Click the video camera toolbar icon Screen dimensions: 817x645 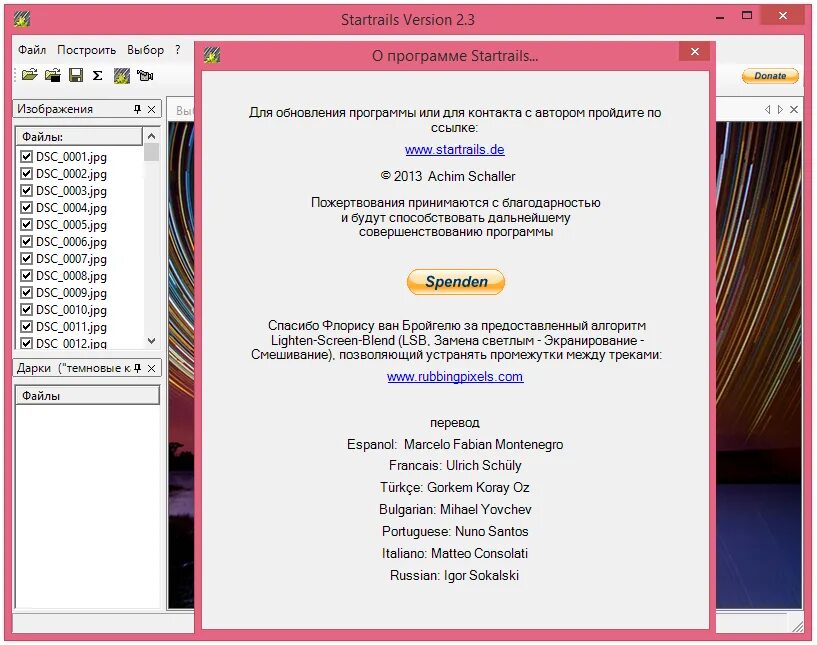145,76
